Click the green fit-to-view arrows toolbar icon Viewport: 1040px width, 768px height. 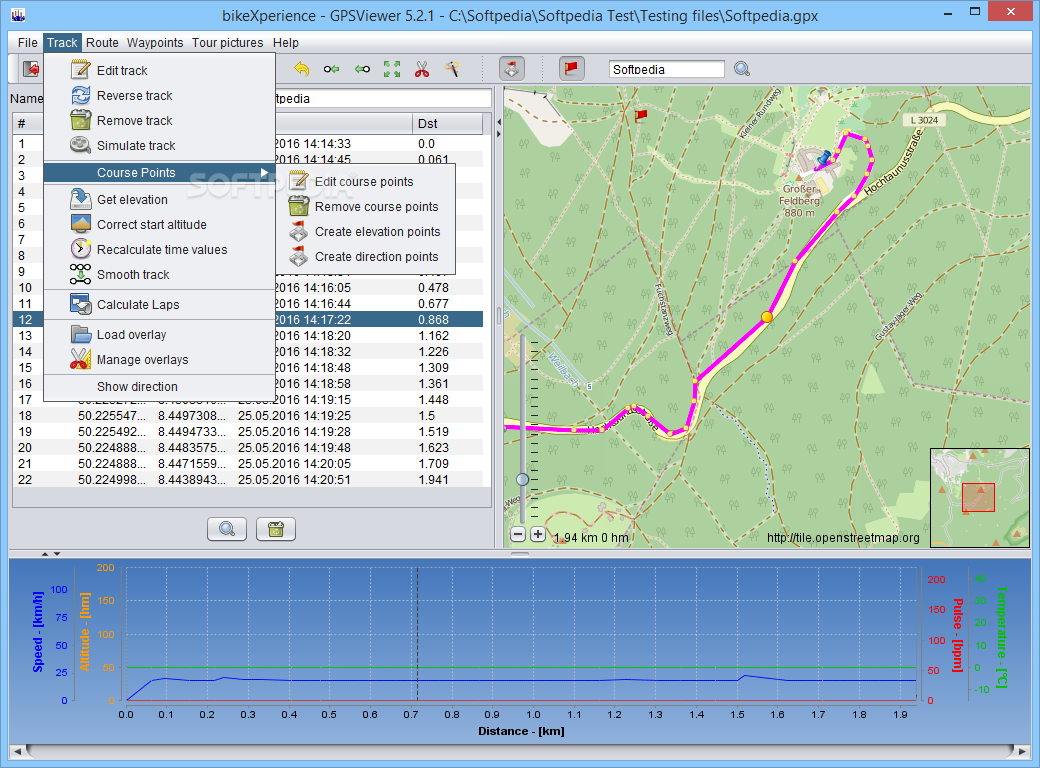tap(391, 69)
